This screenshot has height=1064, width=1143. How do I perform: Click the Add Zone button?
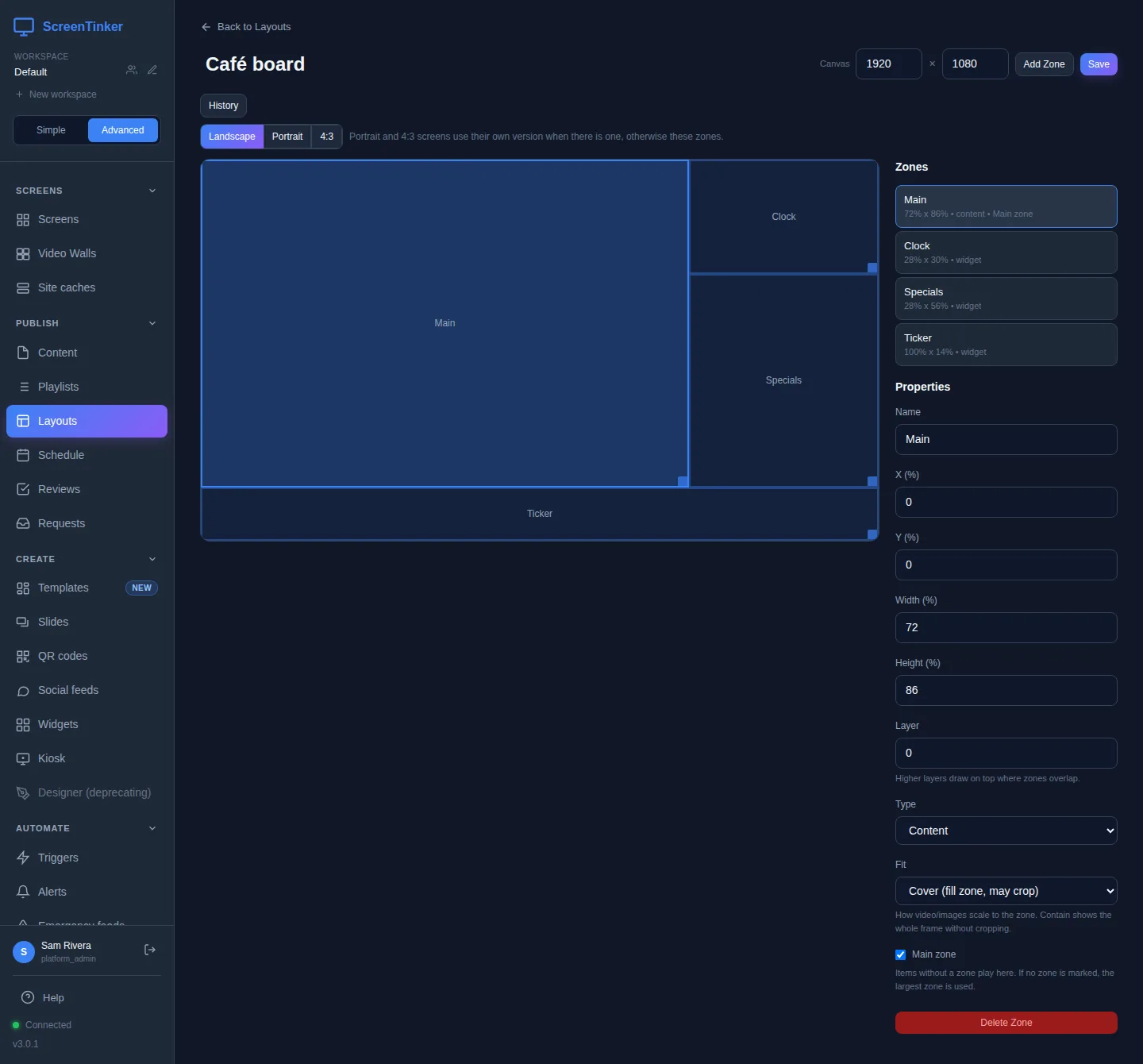(x=1044, y=64)
